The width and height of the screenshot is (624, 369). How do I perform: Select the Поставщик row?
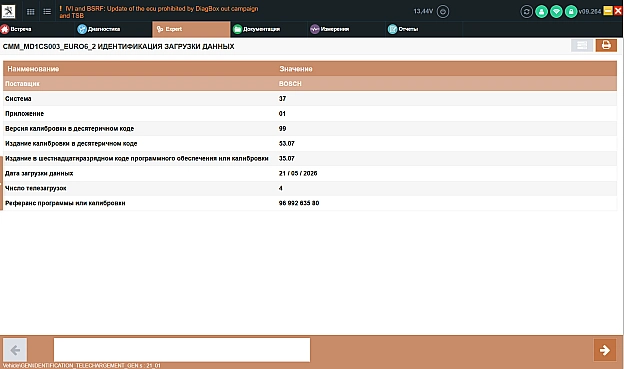(x=310, y=84)
